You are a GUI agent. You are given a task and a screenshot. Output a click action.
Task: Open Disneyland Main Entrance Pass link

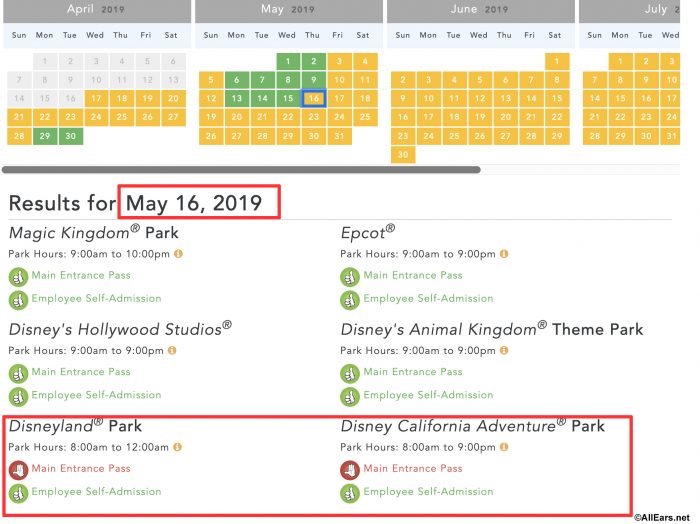tap(81, 468)
